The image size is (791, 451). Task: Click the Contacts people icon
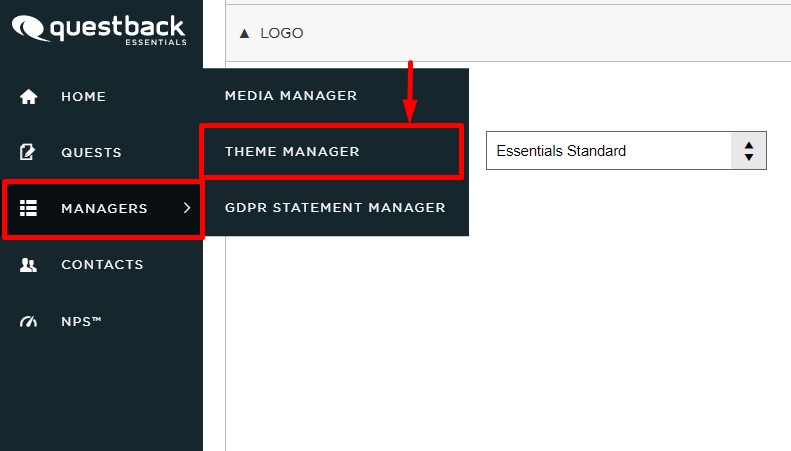click(x=28, y=264)
